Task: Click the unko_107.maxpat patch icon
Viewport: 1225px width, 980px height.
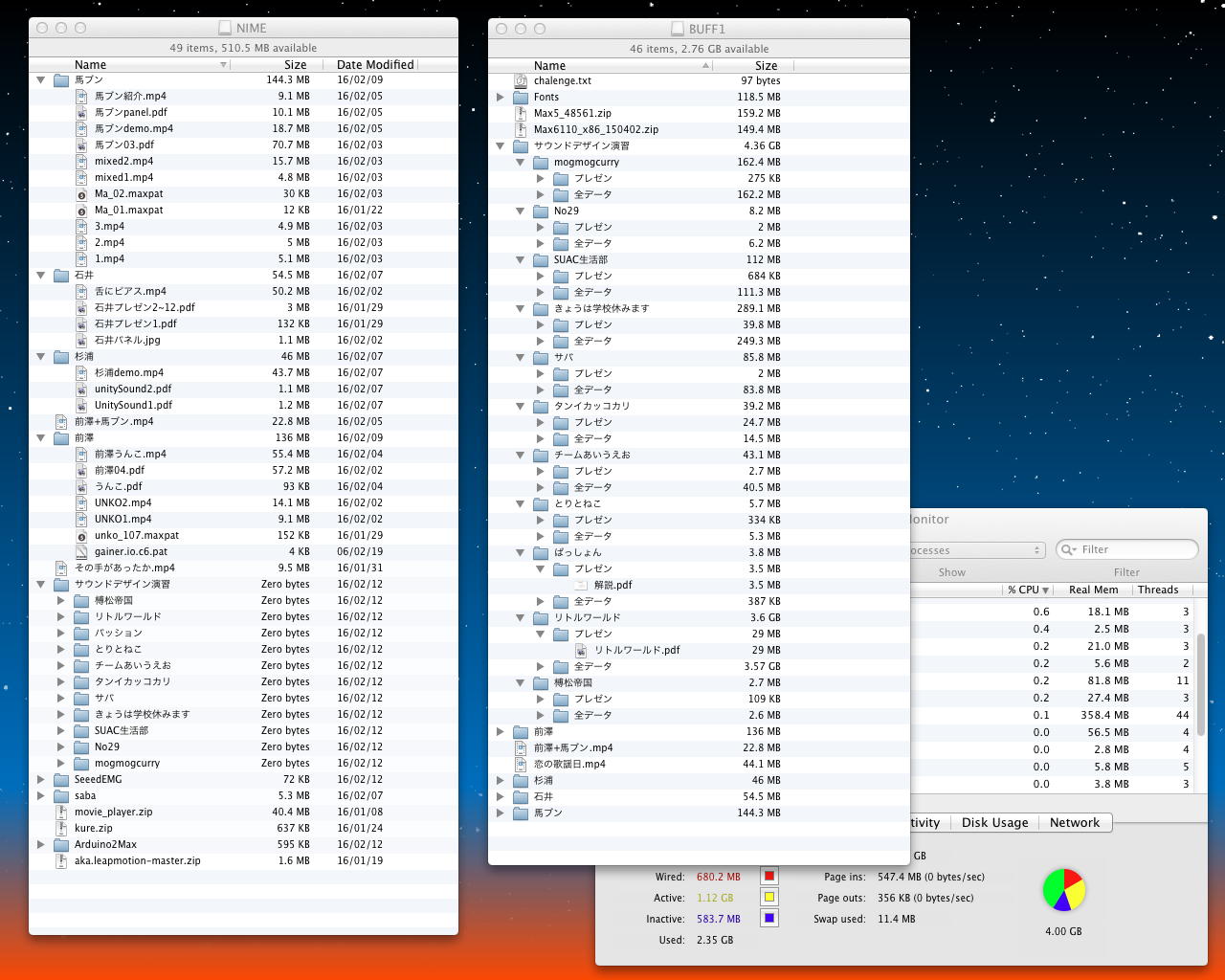Action: [x=81, y=535]
